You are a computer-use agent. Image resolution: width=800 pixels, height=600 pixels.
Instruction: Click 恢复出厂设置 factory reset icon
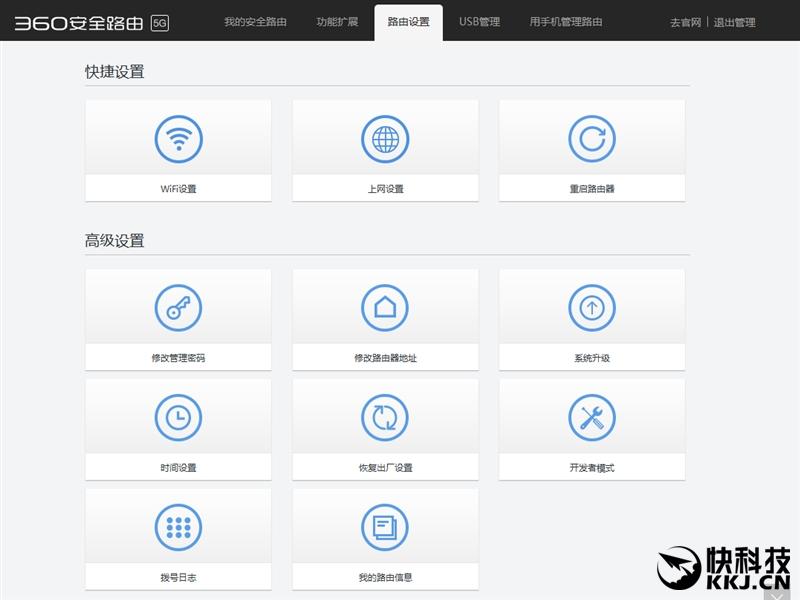coord(383,421)
